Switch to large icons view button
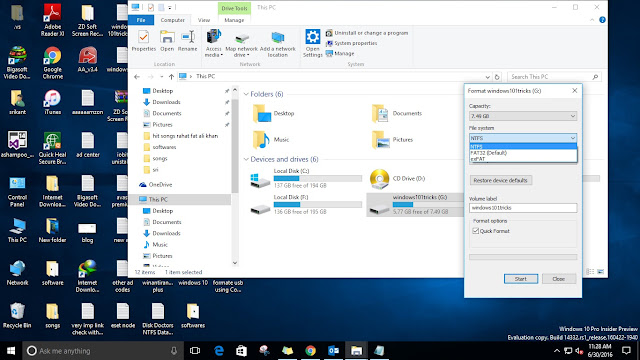 [x=600, y=272]
